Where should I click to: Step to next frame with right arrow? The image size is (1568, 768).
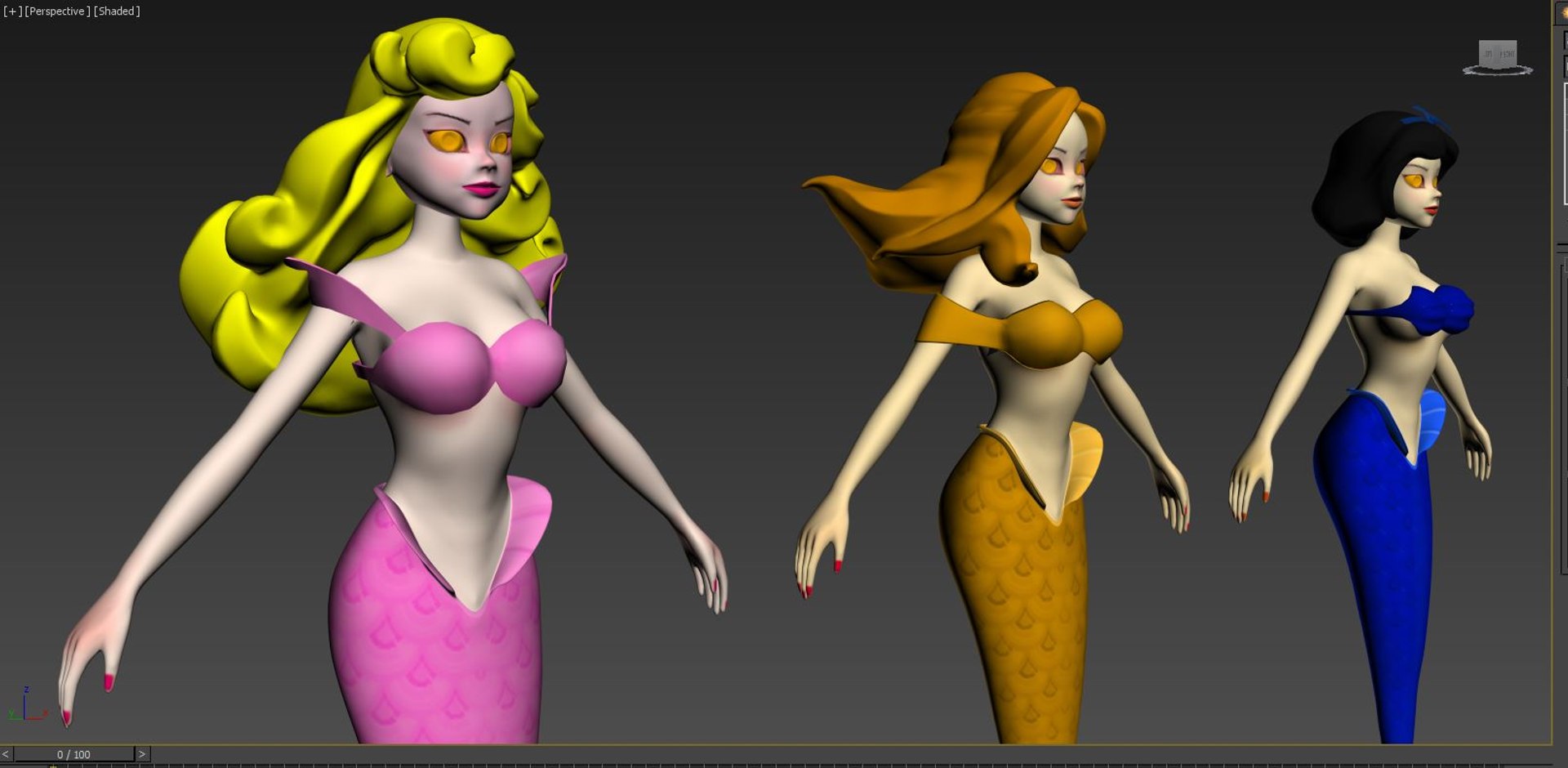click(x=142, y=754)
